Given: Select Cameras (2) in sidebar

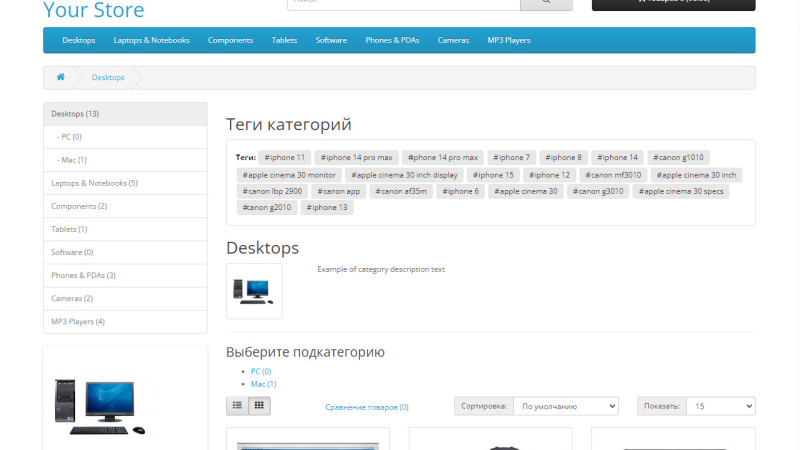Looking at the screenshot, I should 126,298.
